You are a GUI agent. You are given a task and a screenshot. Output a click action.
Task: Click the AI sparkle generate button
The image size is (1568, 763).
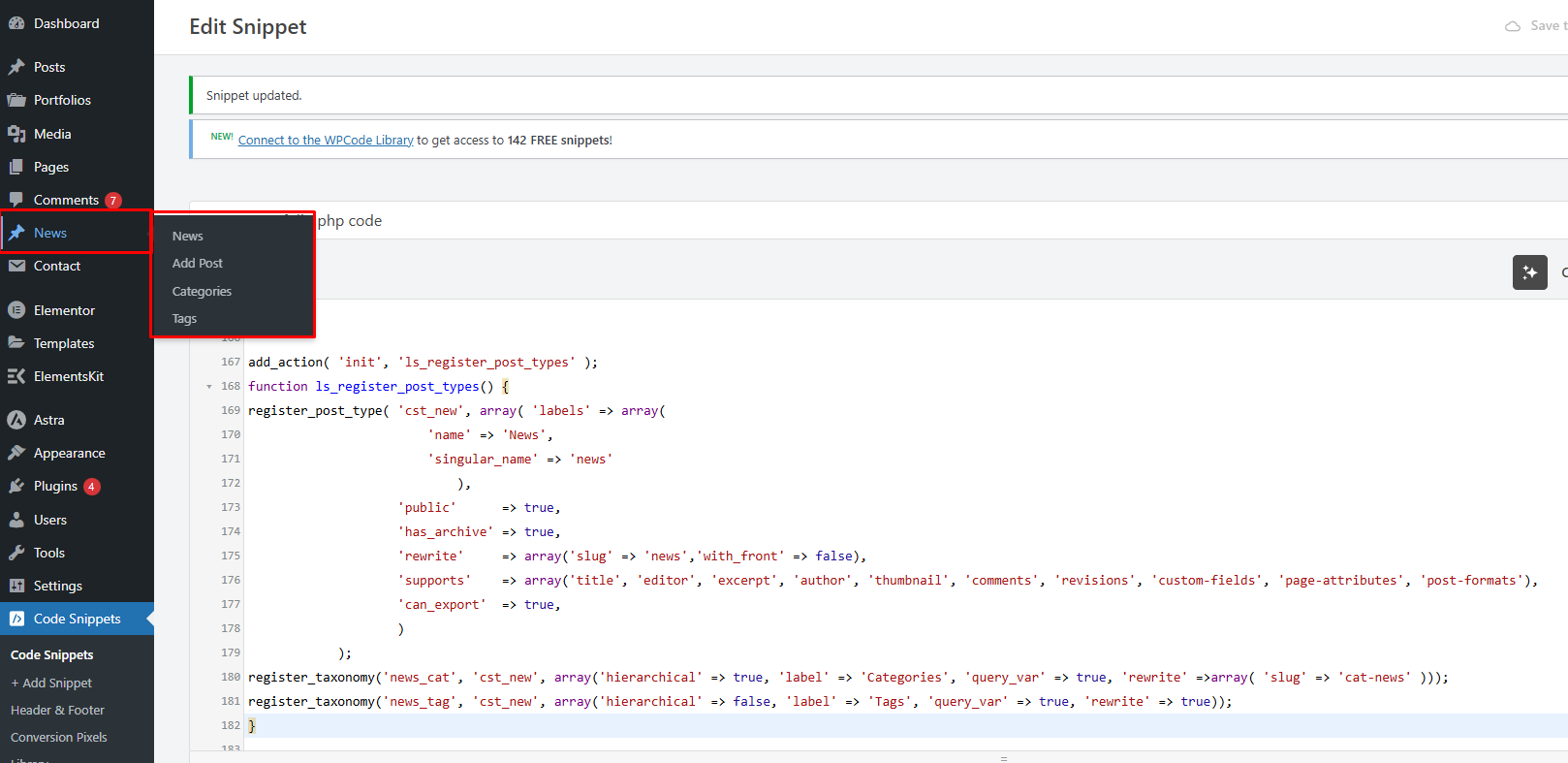pos(1530,272)
